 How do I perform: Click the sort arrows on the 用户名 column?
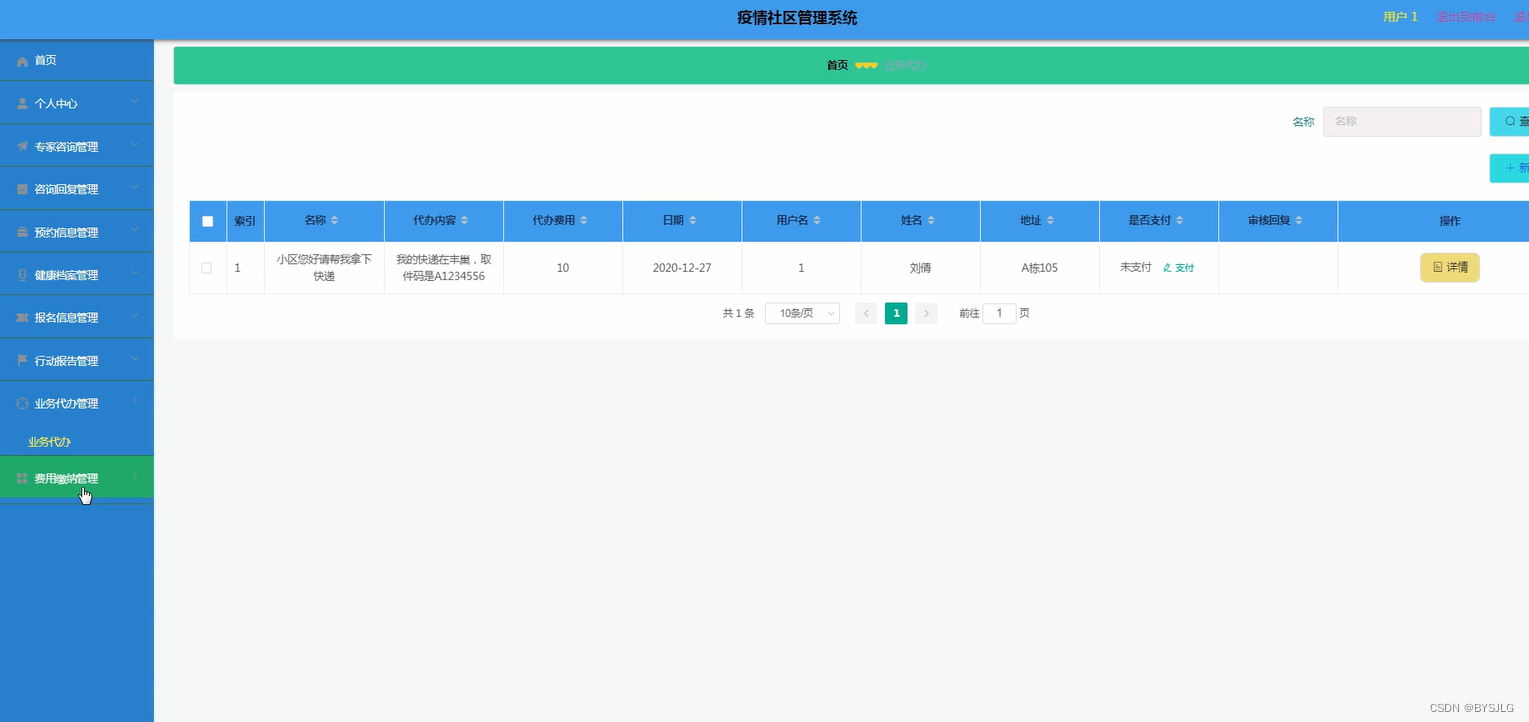tap(816, 221)
